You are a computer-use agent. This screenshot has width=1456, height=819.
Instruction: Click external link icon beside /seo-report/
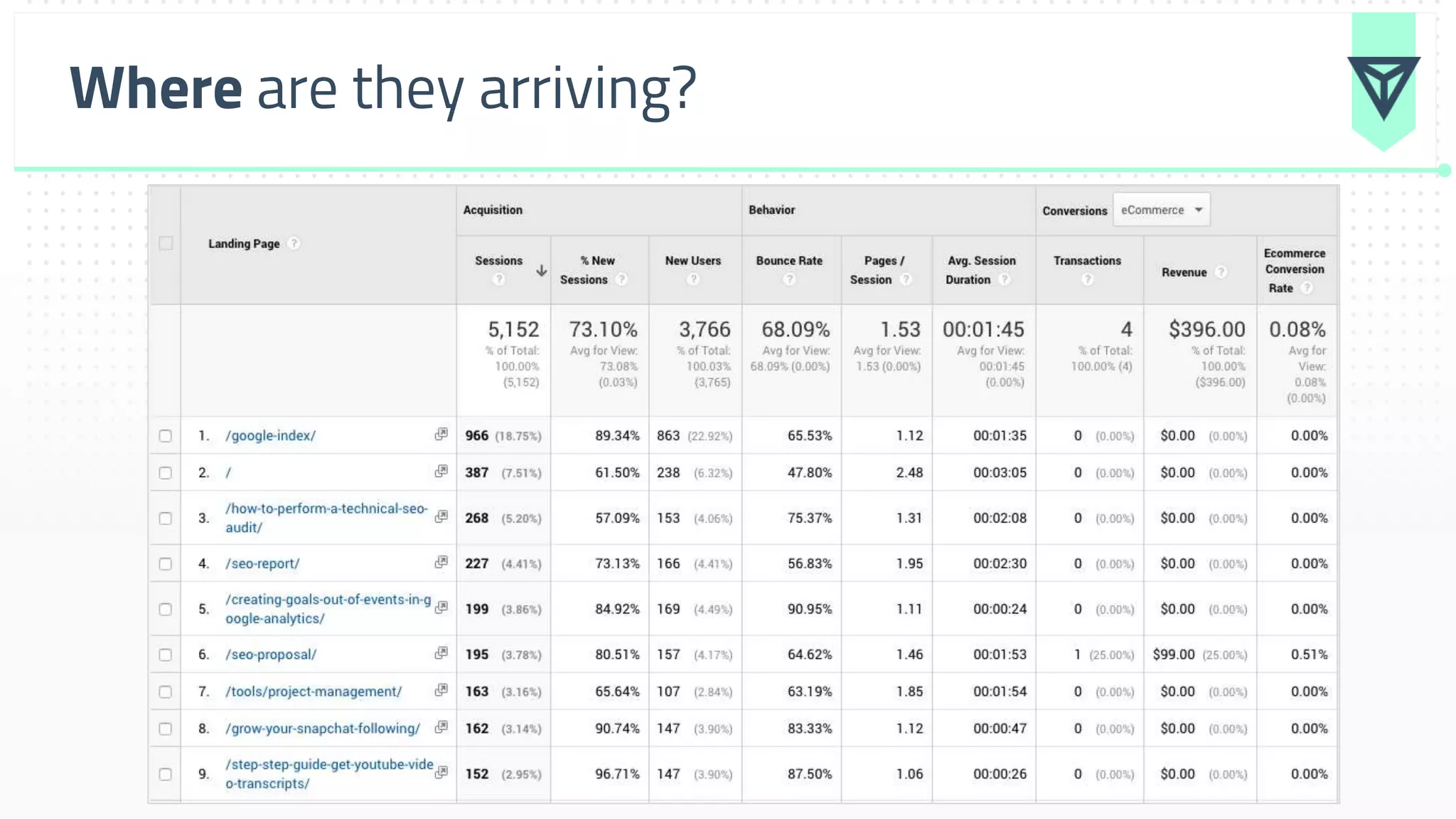tap(441, 562)
